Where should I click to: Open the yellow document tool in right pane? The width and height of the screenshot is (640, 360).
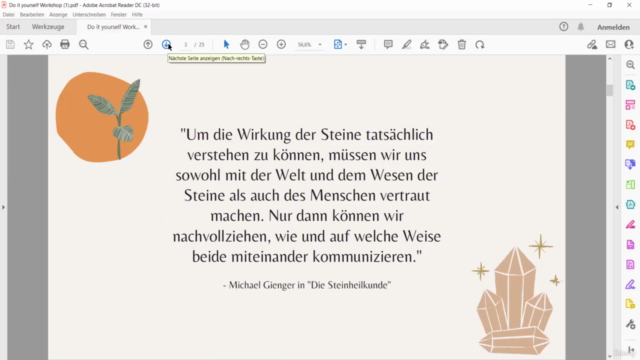(630, 304)
